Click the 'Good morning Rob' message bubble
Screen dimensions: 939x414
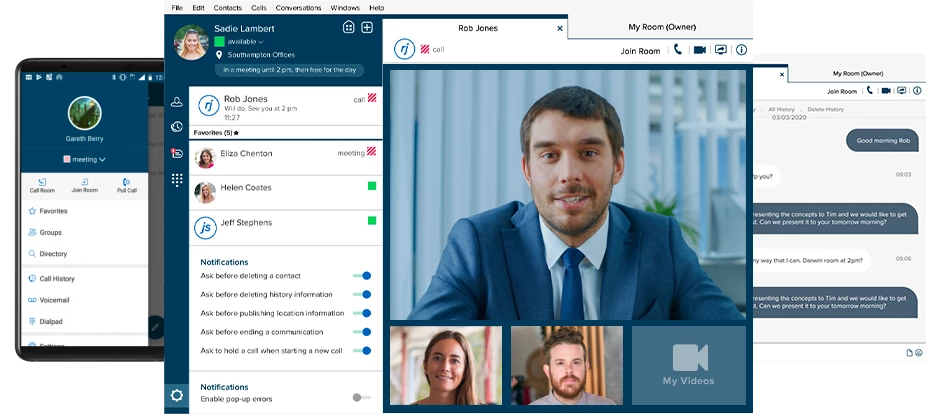pos(882,140)
